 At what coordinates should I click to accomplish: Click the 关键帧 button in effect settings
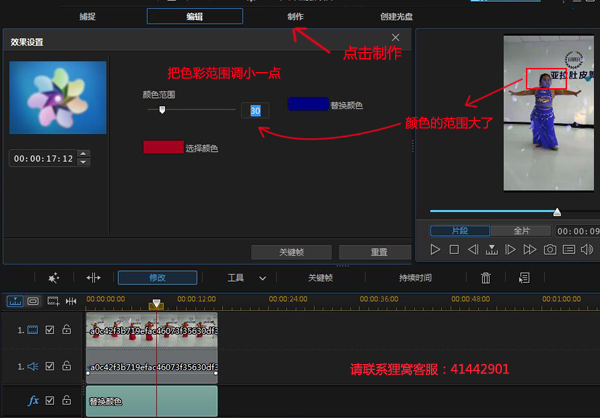(x=292, y=252)
